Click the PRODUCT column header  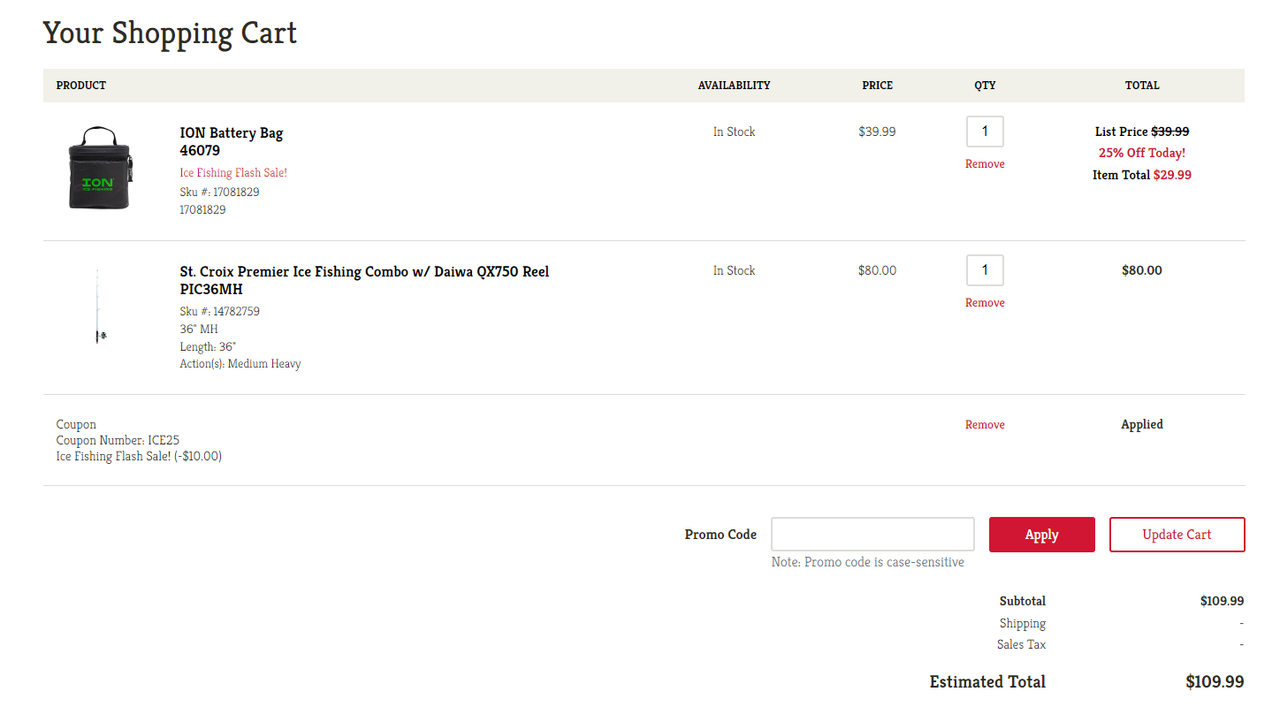coord(81,85)
